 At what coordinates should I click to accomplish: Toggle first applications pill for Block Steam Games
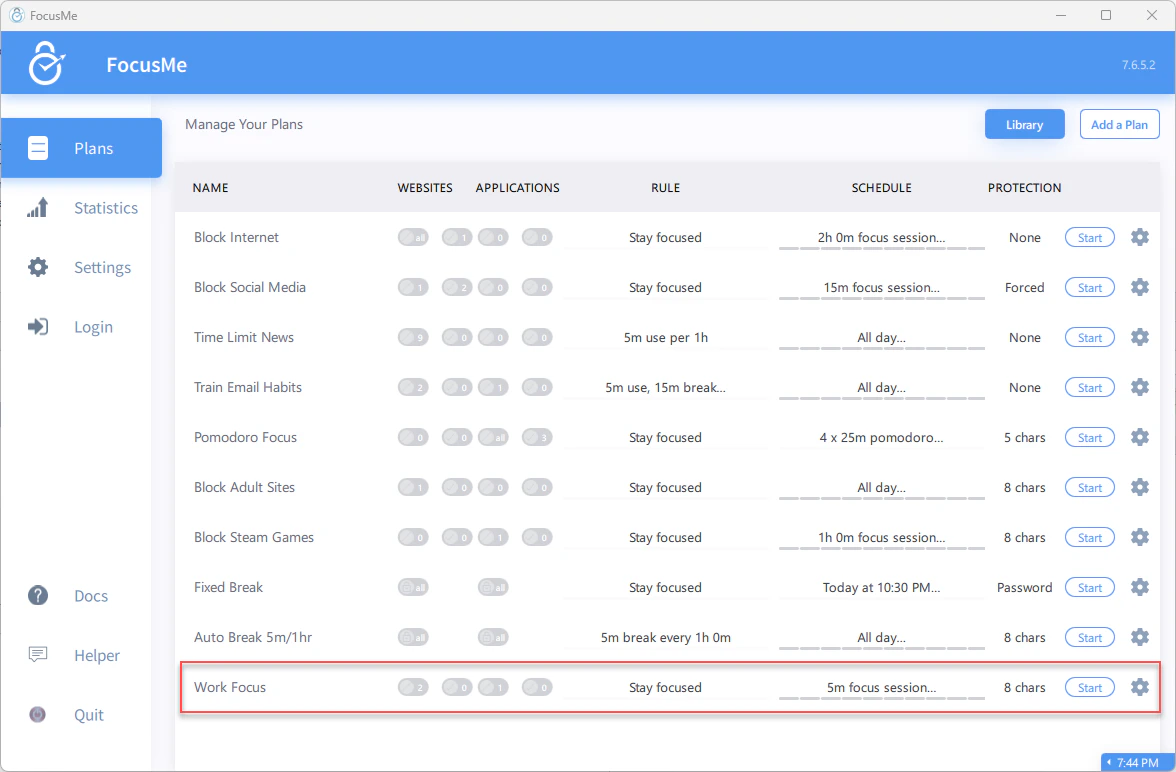pos(493,537)
